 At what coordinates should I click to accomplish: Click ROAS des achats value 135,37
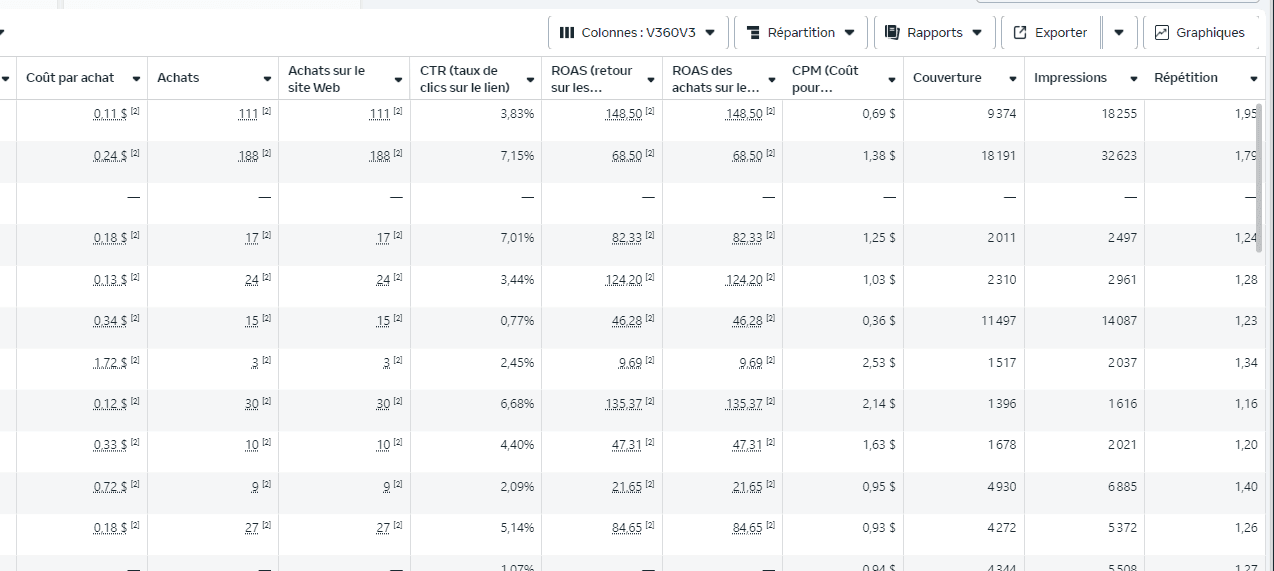[745, 403]
